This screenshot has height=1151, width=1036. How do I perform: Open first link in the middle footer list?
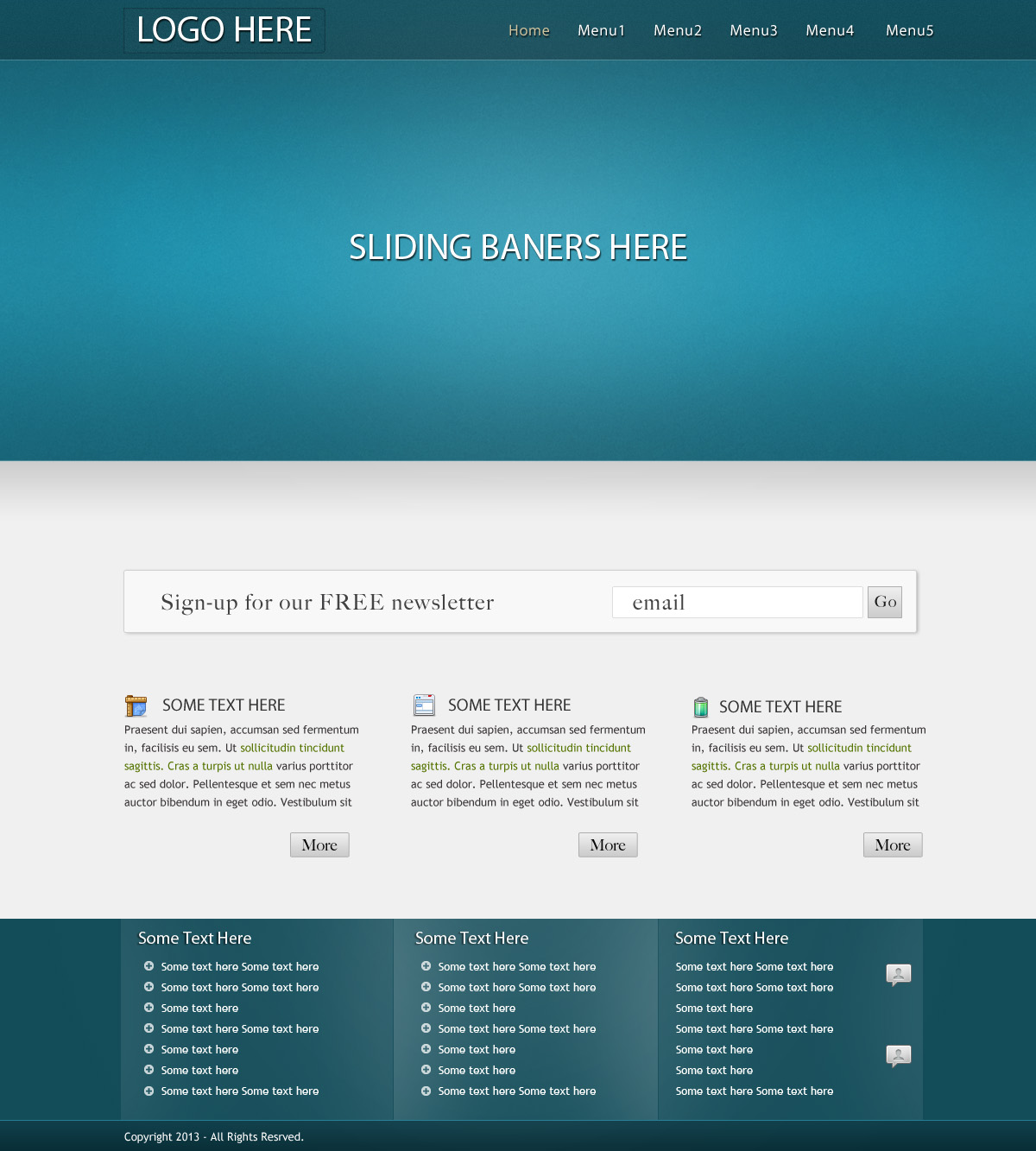[x=517, y=967]
